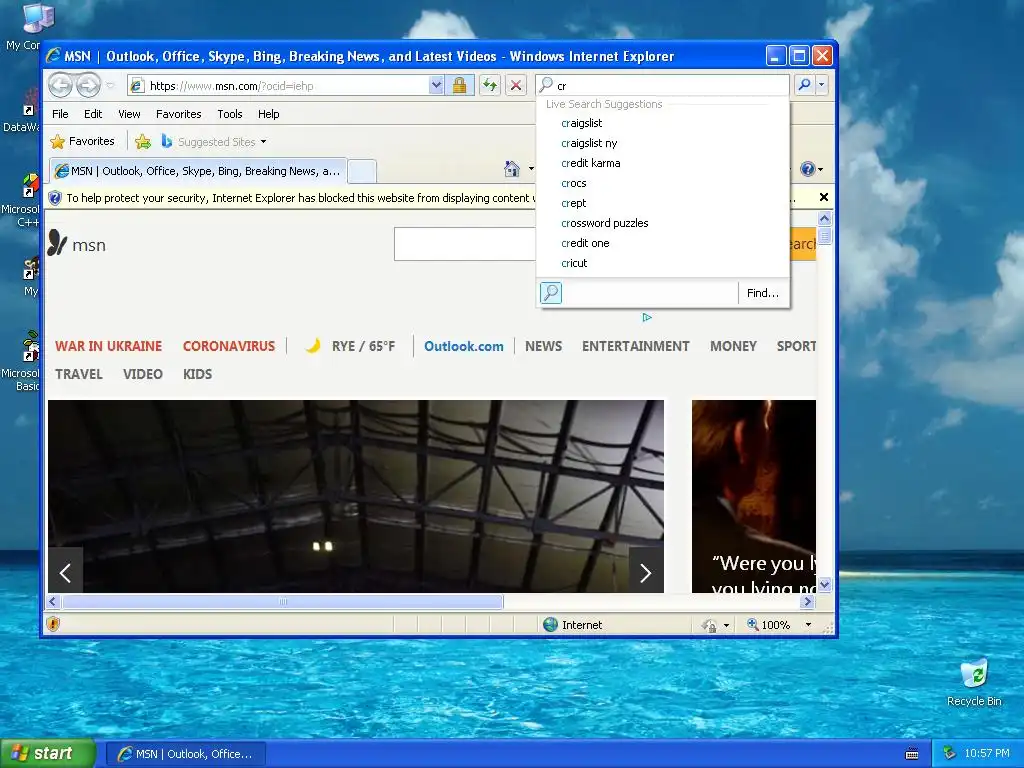Image resolution: width=1024 pixels, height=768 pixels.
Task: Click inside the address bar URL field
Action: pos(287,86)
